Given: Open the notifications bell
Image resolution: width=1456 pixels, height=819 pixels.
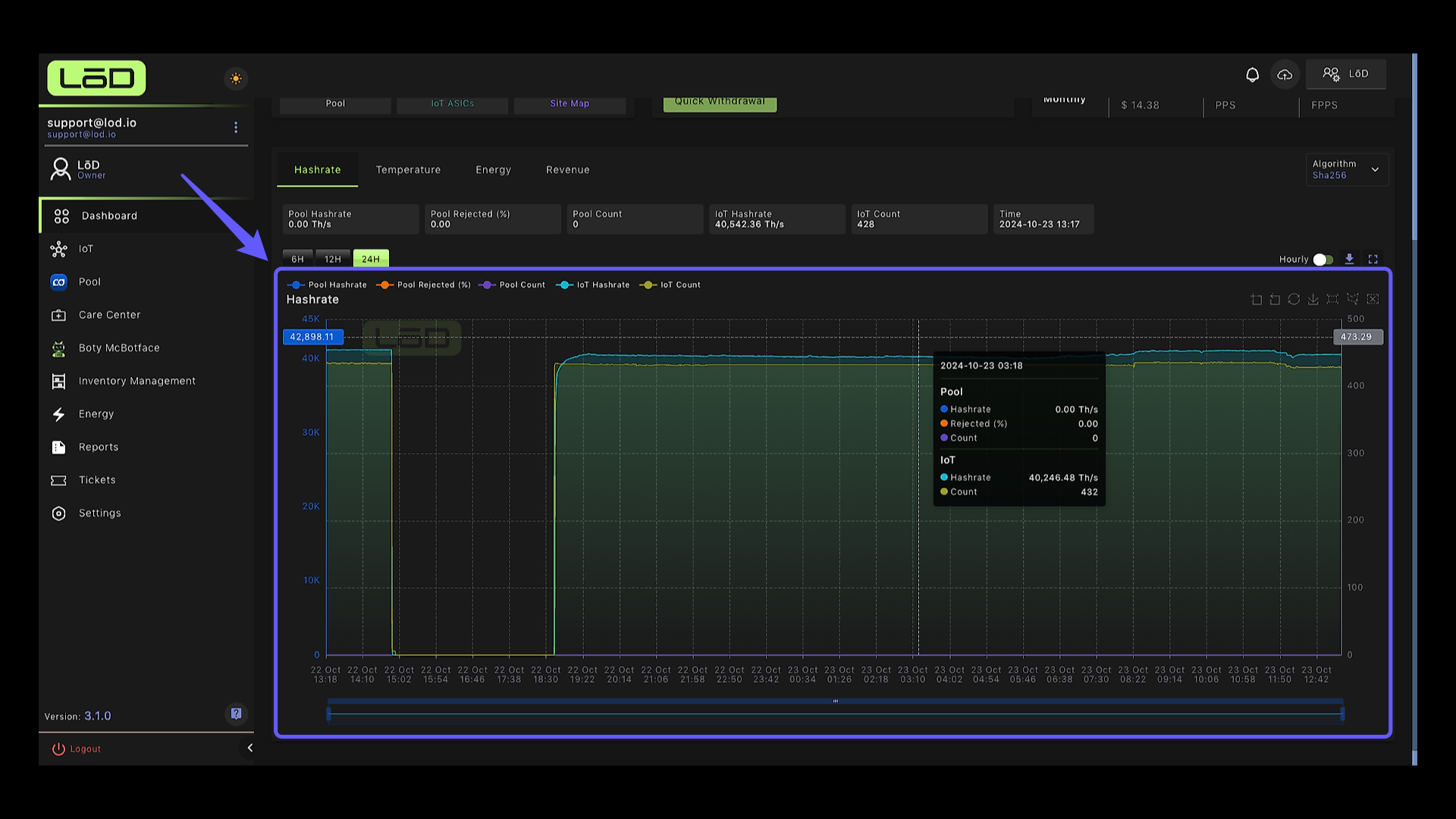Looking at the screenshot, I should tap(1252, 74).
